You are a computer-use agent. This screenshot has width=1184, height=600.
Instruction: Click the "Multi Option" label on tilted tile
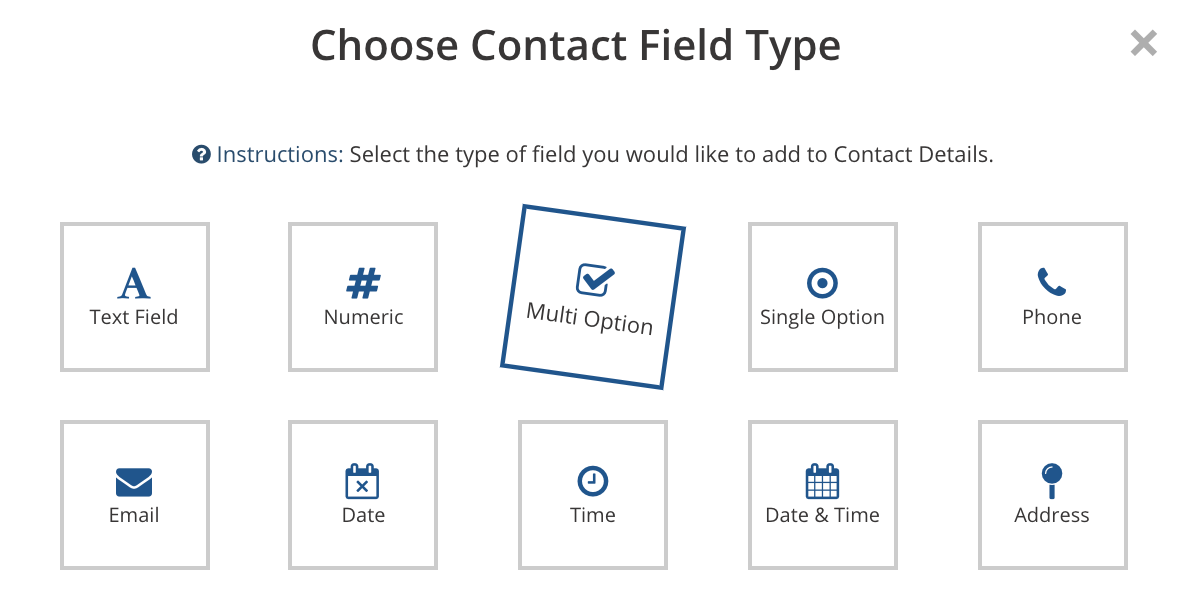point(589,318)
